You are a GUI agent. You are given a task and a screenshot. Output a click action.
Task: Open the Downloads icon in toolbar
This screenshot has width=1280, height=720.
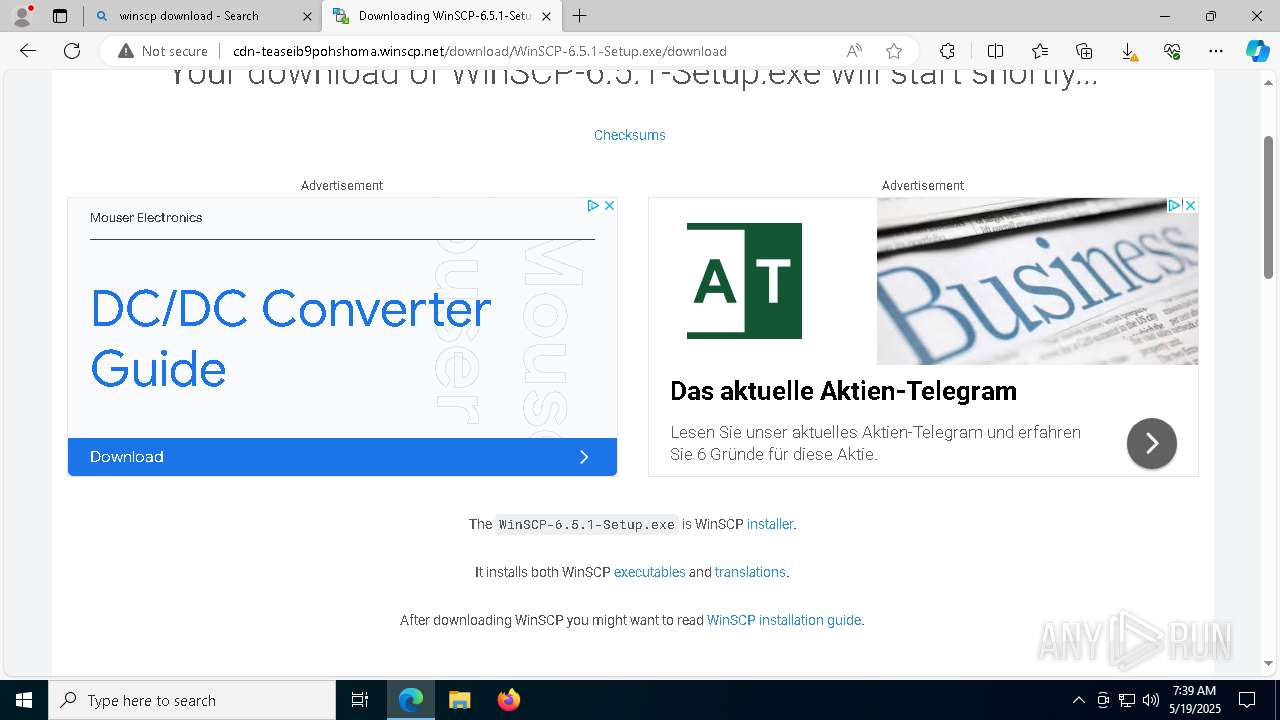1128,51
